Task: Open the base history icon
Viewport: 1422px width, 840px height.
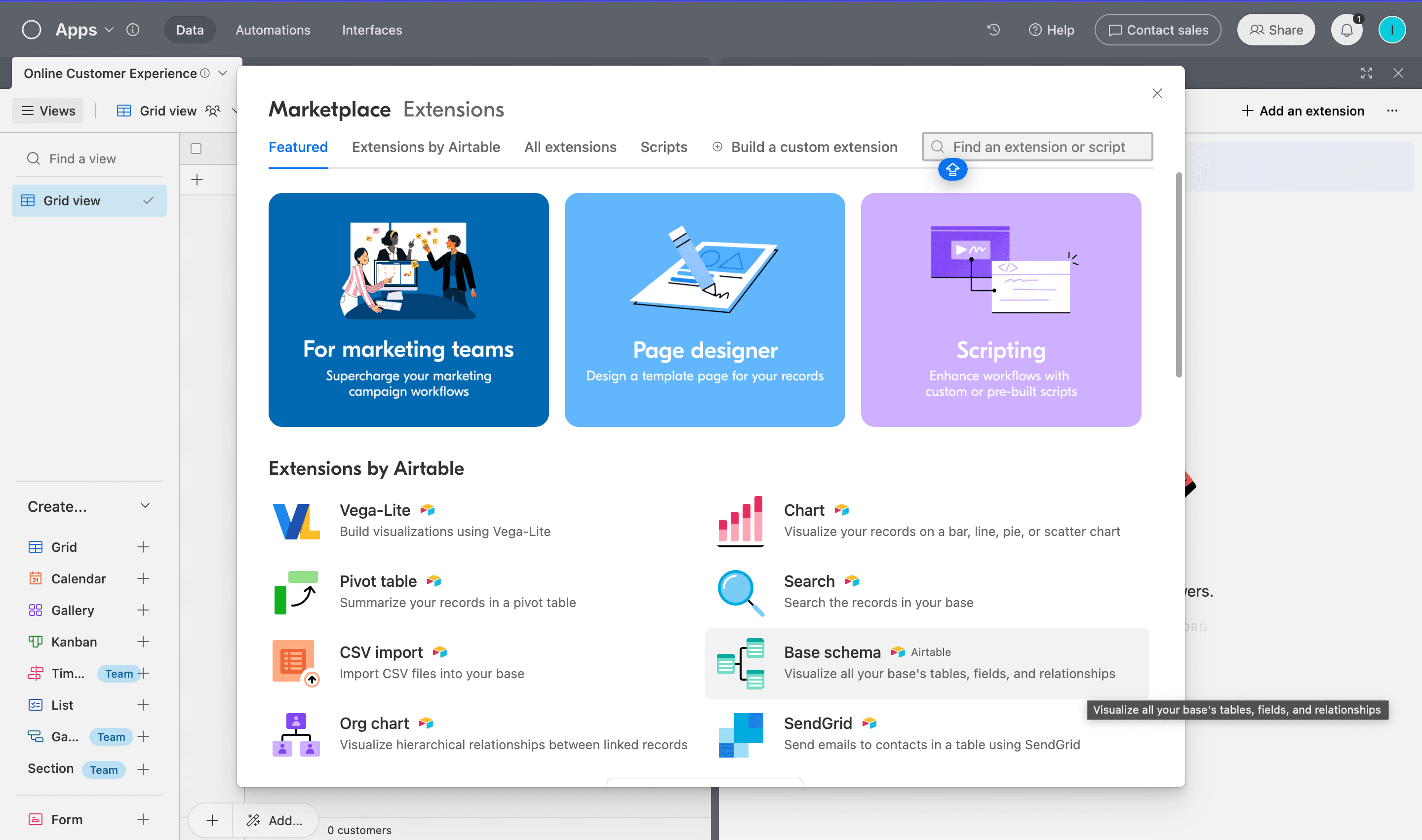Action: [993, 30]
